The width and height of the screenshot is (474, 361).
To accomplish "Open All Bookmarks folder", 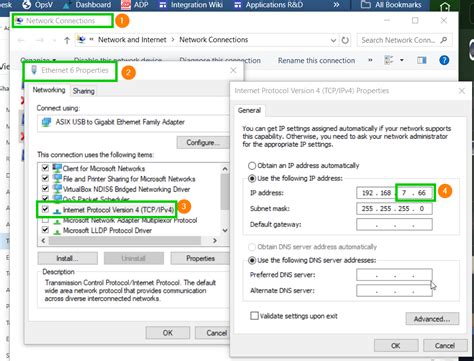I will tap(391, 5).
